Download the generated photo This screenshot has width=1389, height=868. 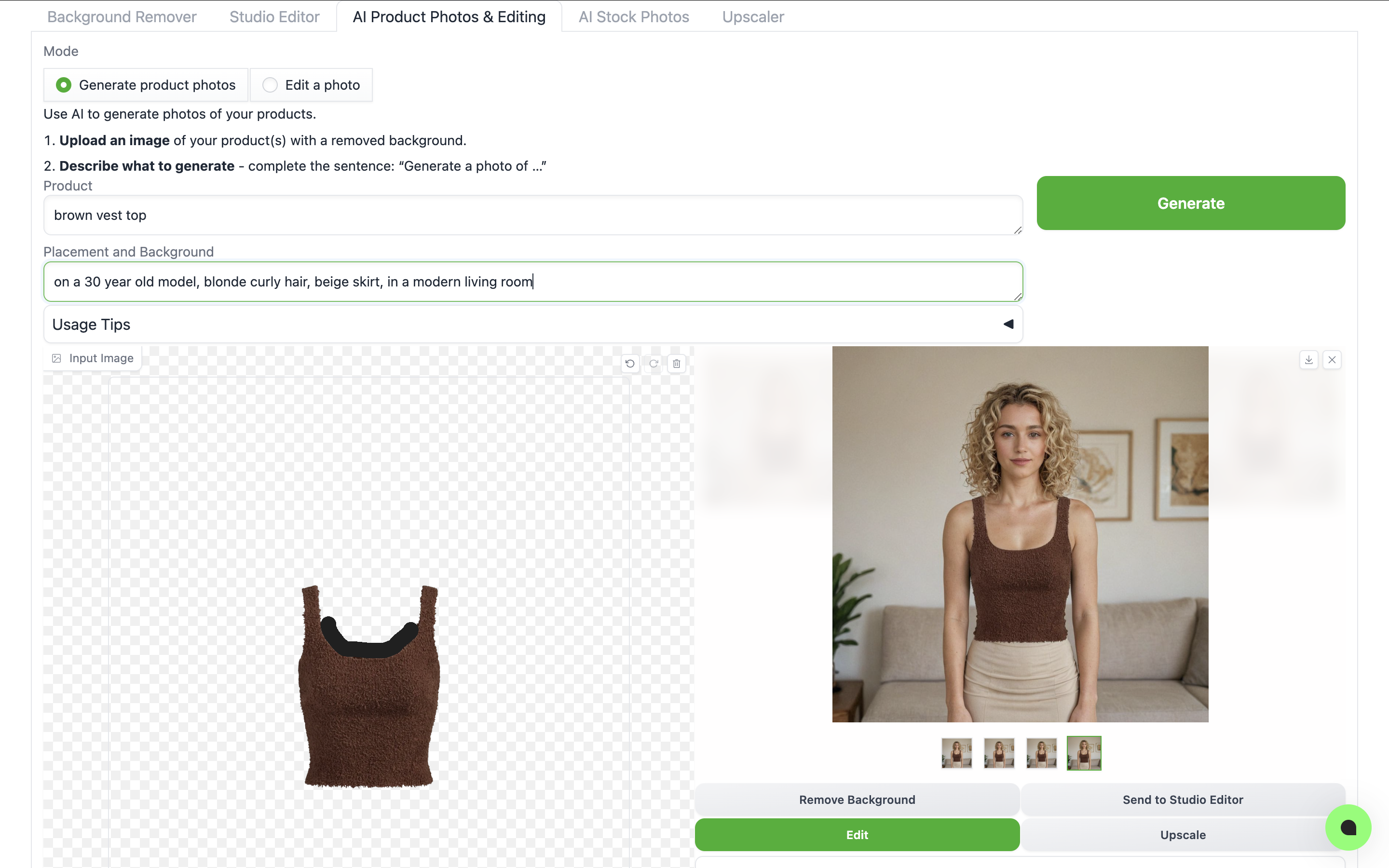(x=1308, y=360)
